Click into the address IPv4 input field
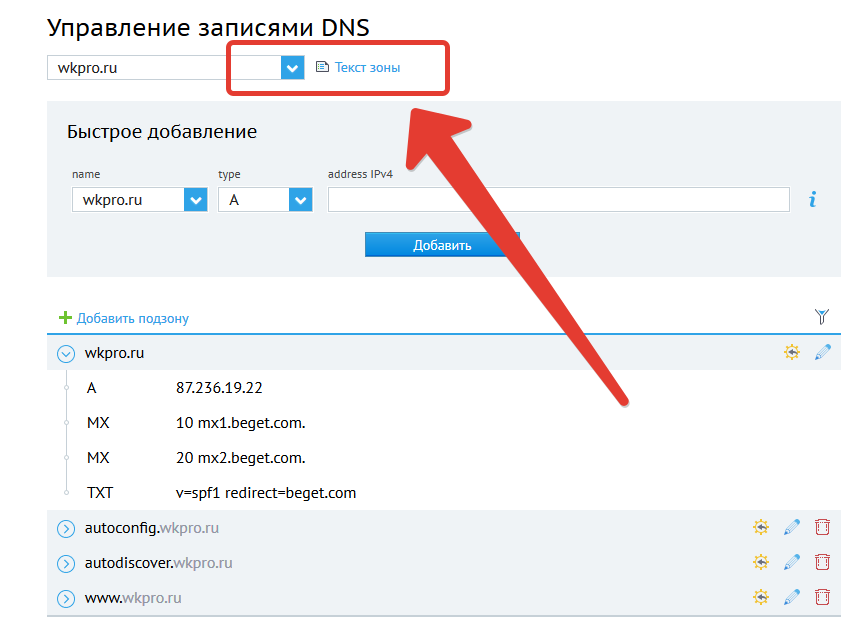Screen dimensions: 860x638 [559, 200]
